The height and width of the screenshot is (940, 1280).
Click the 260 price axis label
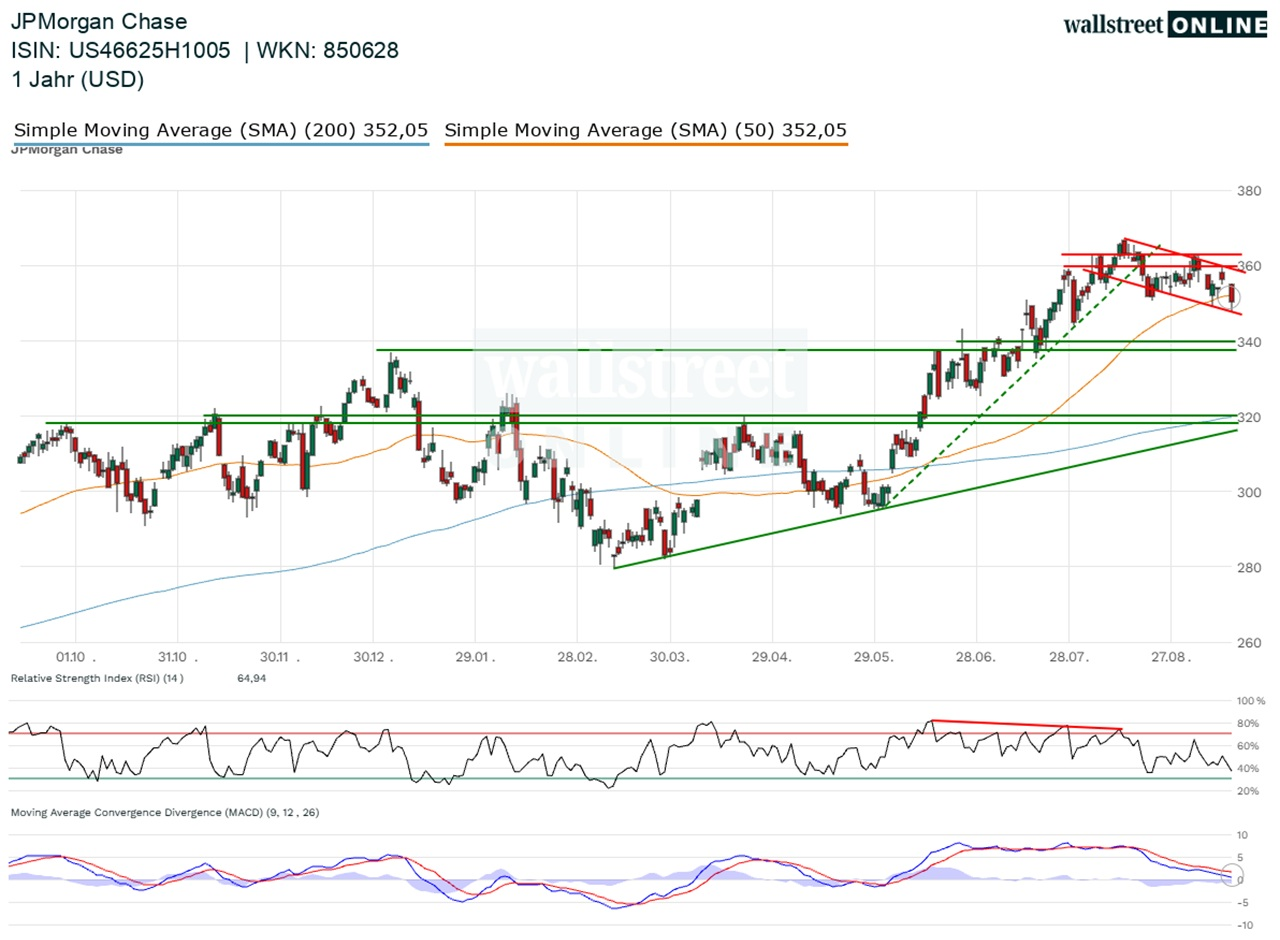pyautogui.click(x=1251, y=643)
